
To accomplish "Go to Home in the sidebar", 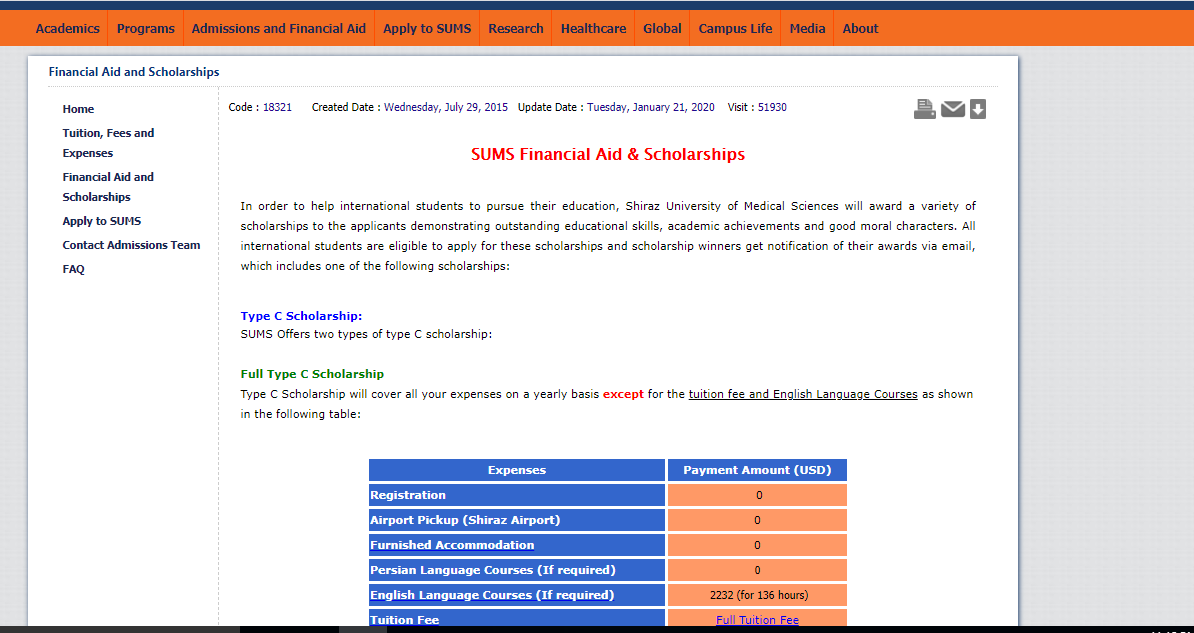I will (78, 109).
